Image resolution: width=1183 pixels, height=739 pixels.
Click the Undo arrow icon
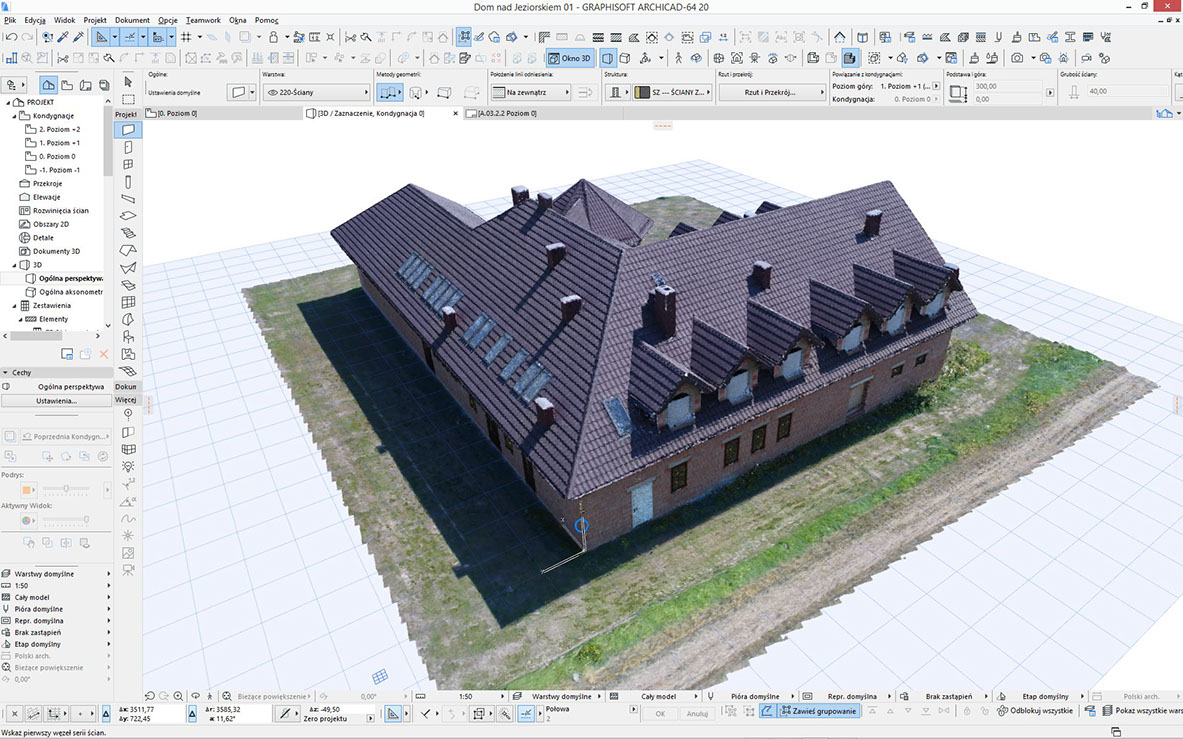click(x=11, y=37)
